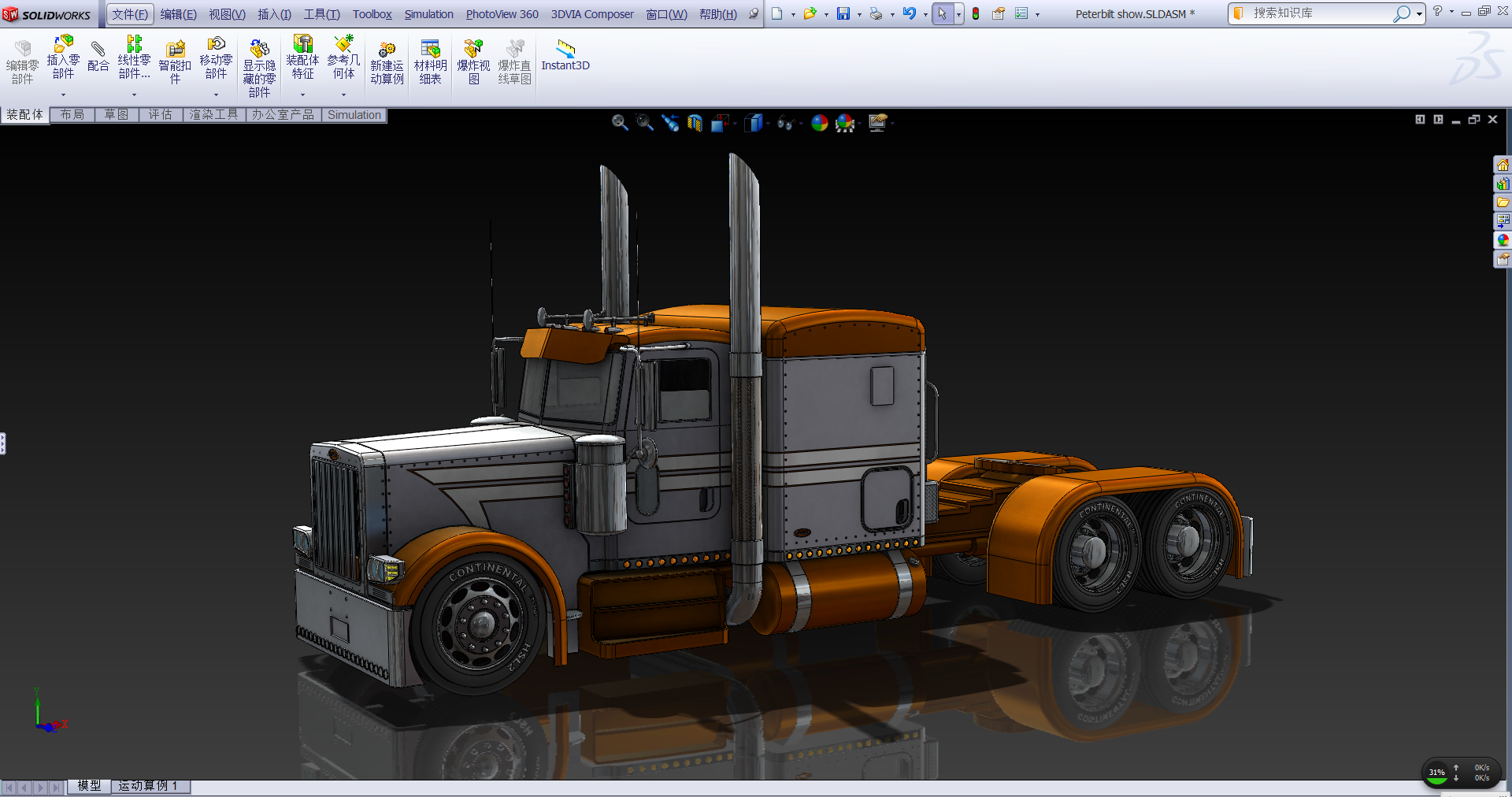Image resolution: width=1512 pixels, height=797 pixels.
Task: Select the Mate (配合) paperclip tool
Action: [x=98, y=49]
